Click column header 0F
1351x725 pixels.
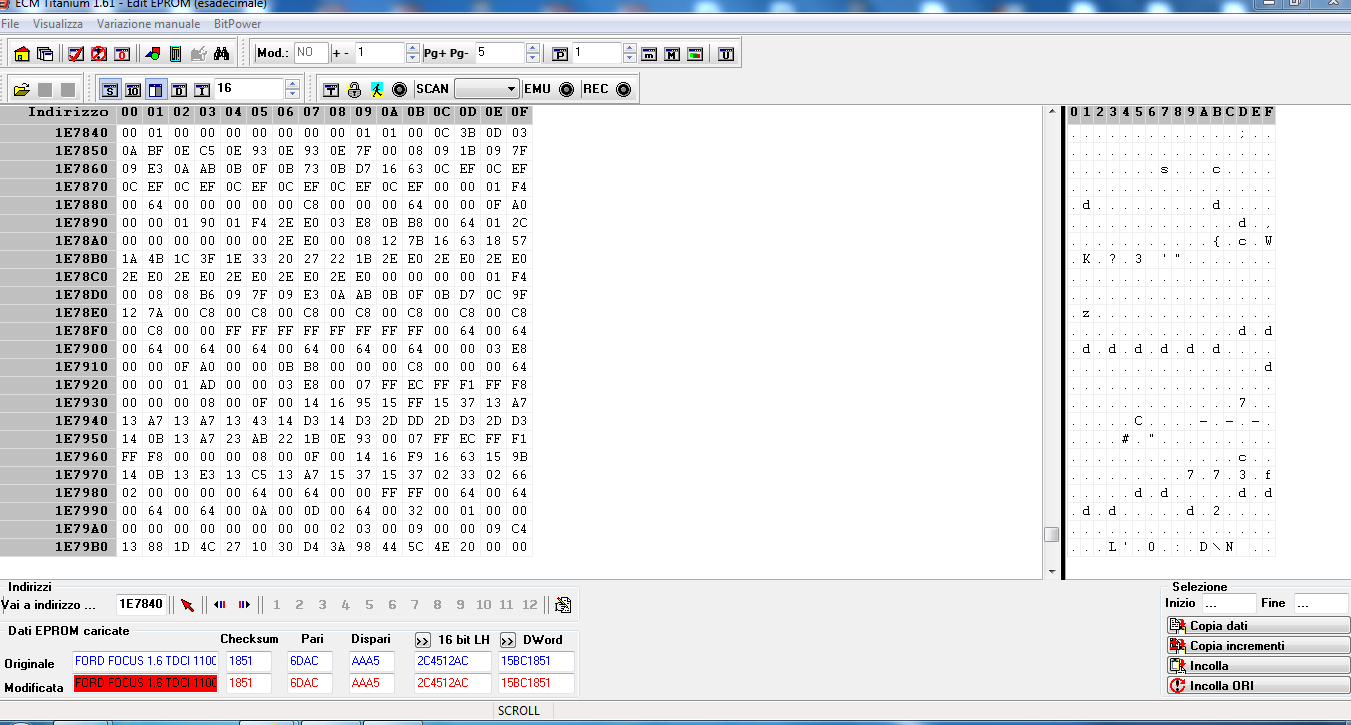pyautogui.click(x=520, y=112)
